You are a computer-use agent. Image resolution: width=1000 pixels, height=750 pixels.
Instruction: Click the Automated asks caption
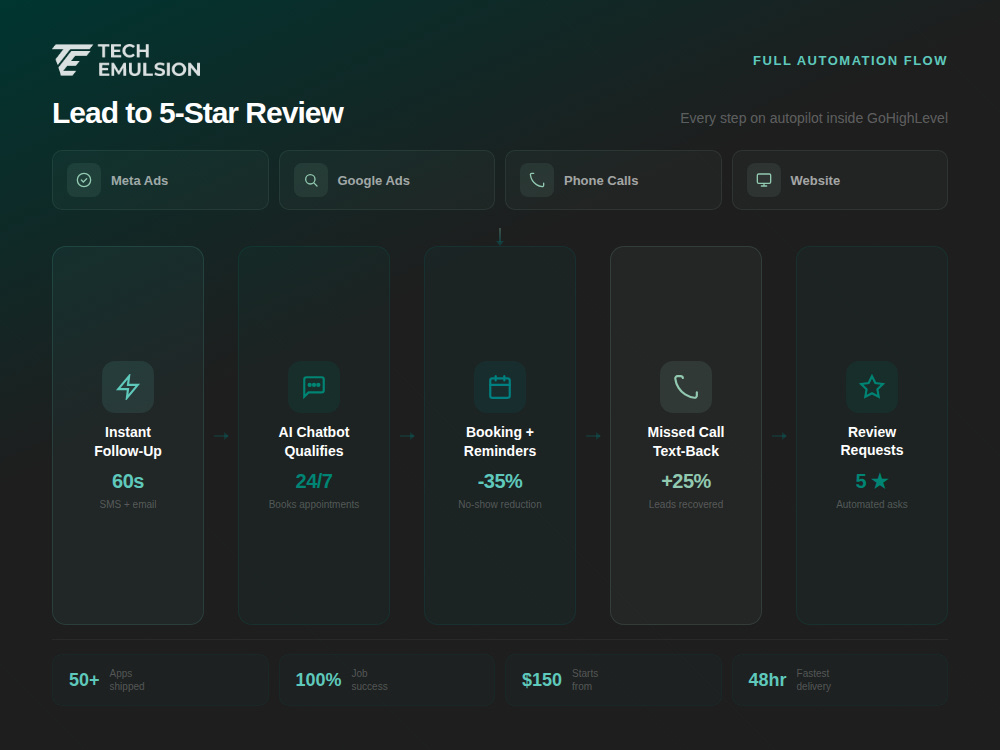872,504
